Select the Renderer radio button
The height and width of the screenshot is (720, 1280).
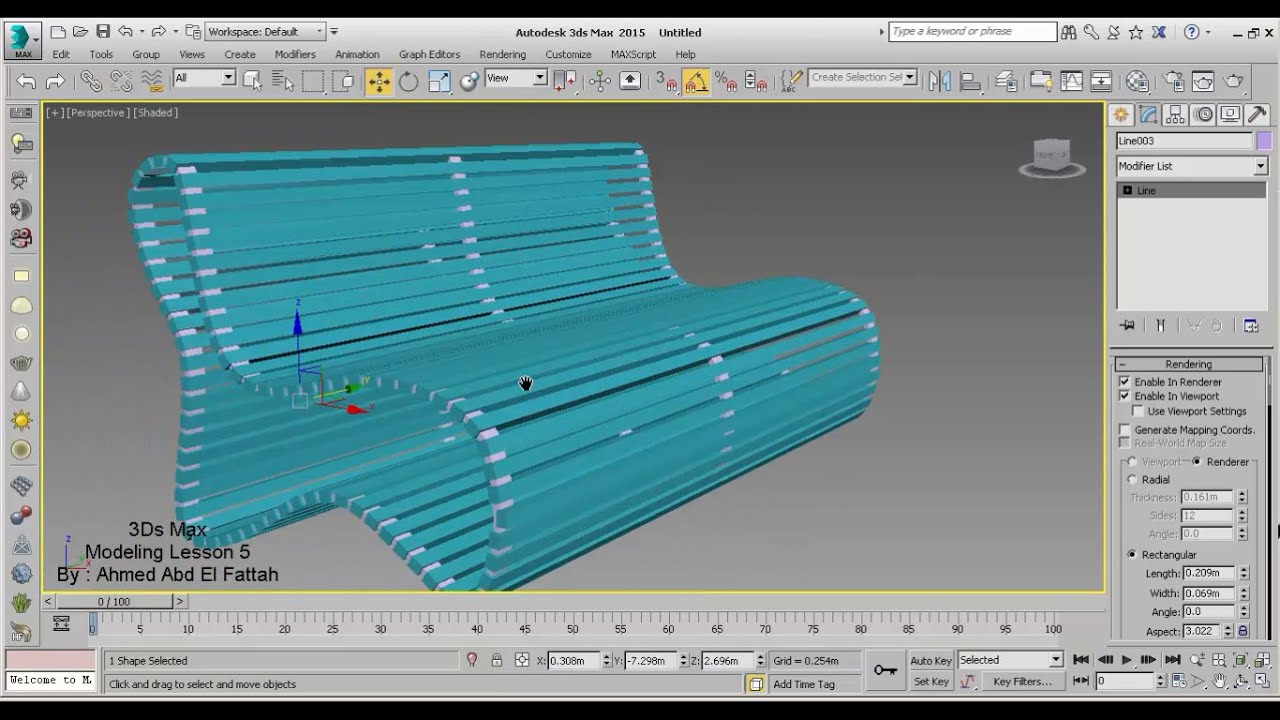pyautogui.click(x=1197, y=462)
